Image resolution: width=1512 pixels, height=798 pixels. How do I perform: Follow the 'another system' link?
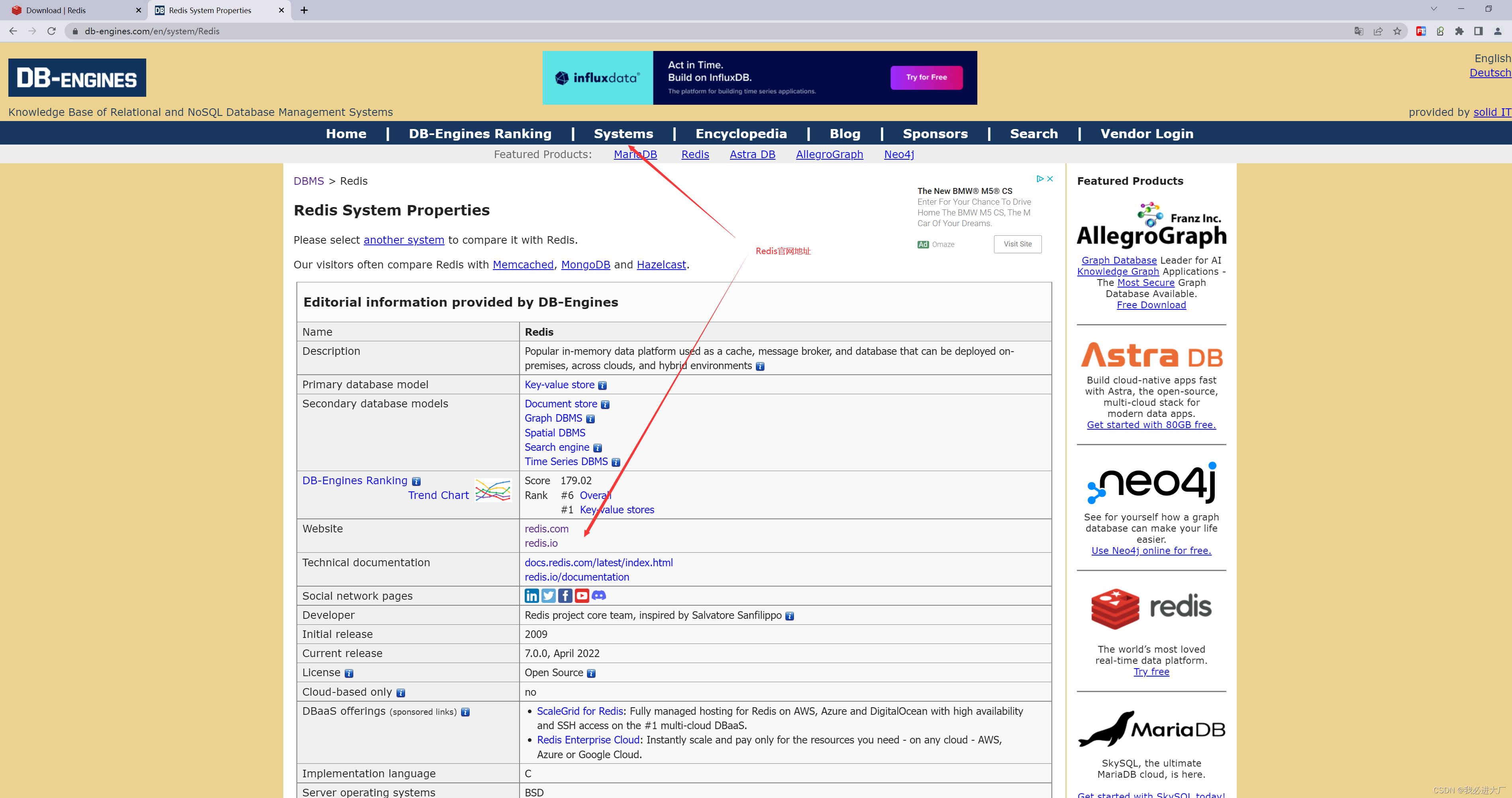404,240
